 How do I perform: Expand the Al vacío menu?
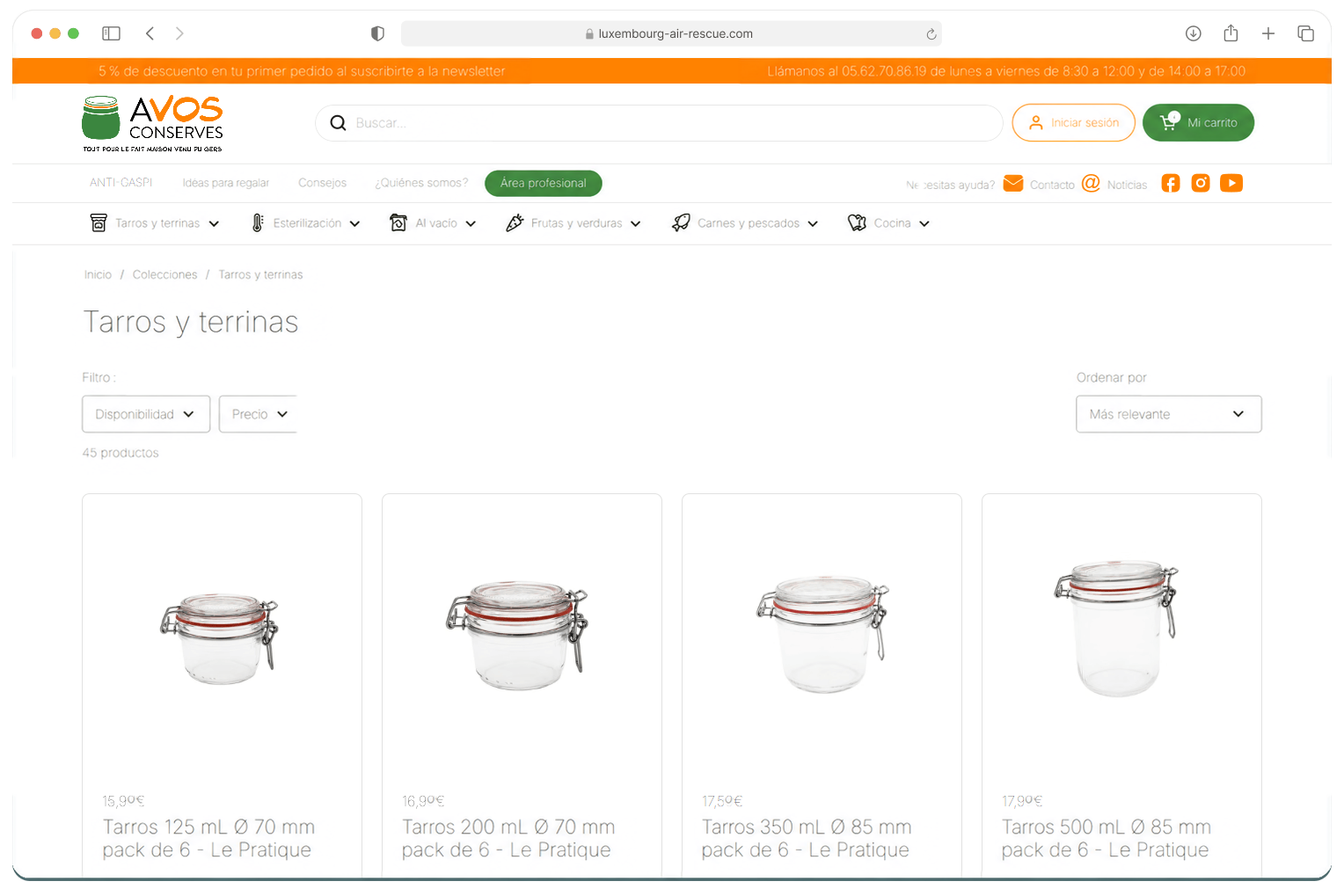[433, 223]
